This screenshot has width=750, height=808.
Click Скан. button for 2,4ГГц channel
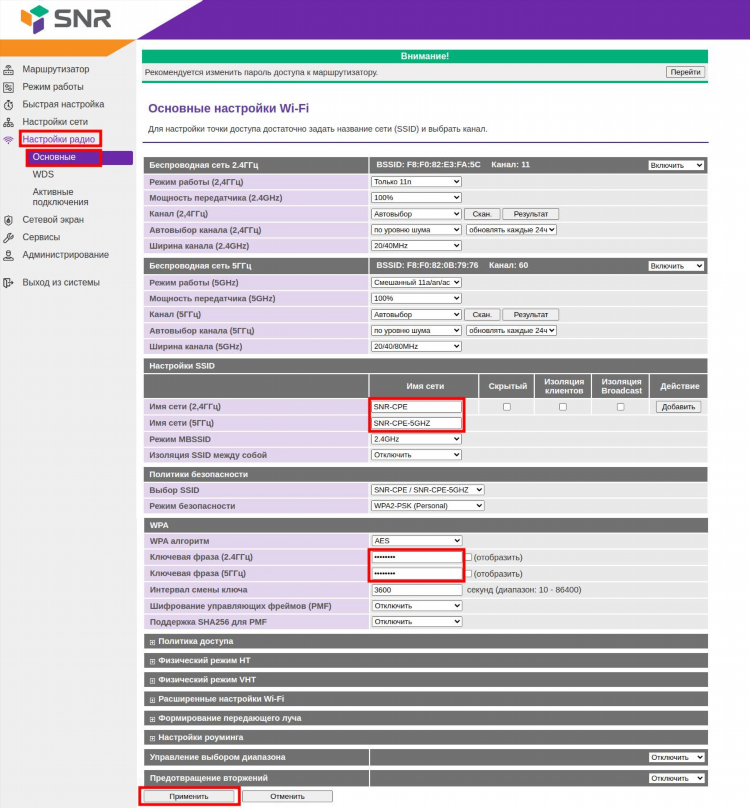(x=481, y=214)
